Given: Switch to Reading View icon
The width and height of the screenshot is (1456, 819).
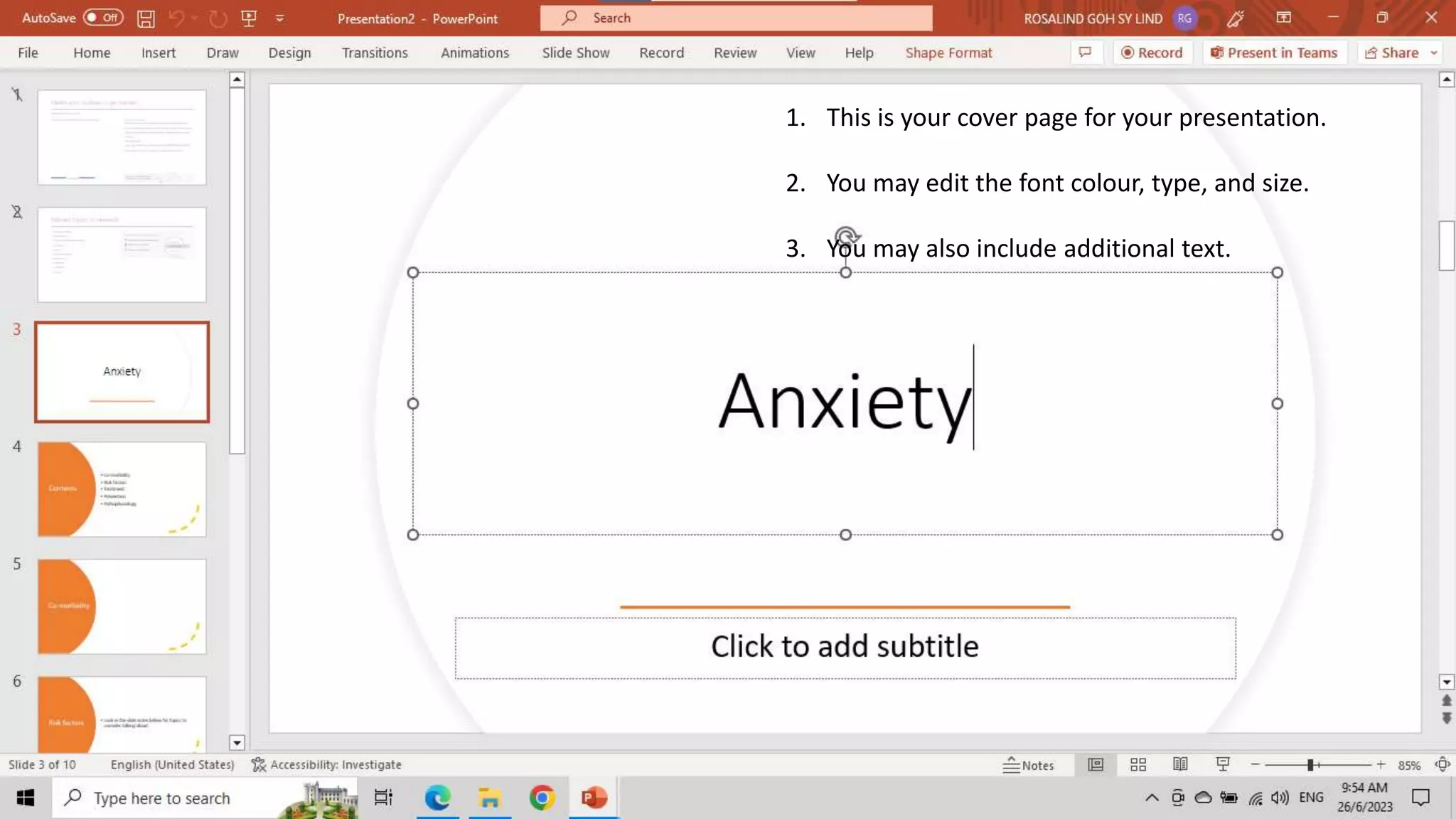Looking at the screenshot, I should coord(1180,765).
